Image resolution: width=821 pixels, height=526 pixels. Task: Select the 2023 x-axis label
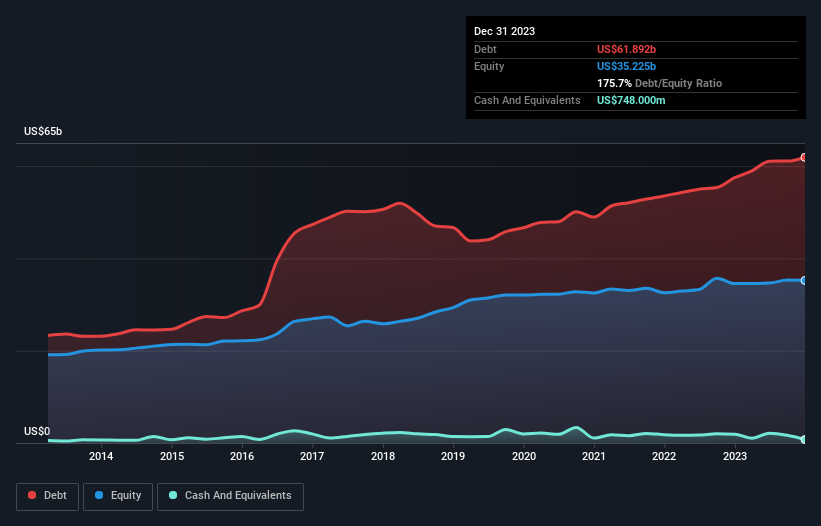735,456
